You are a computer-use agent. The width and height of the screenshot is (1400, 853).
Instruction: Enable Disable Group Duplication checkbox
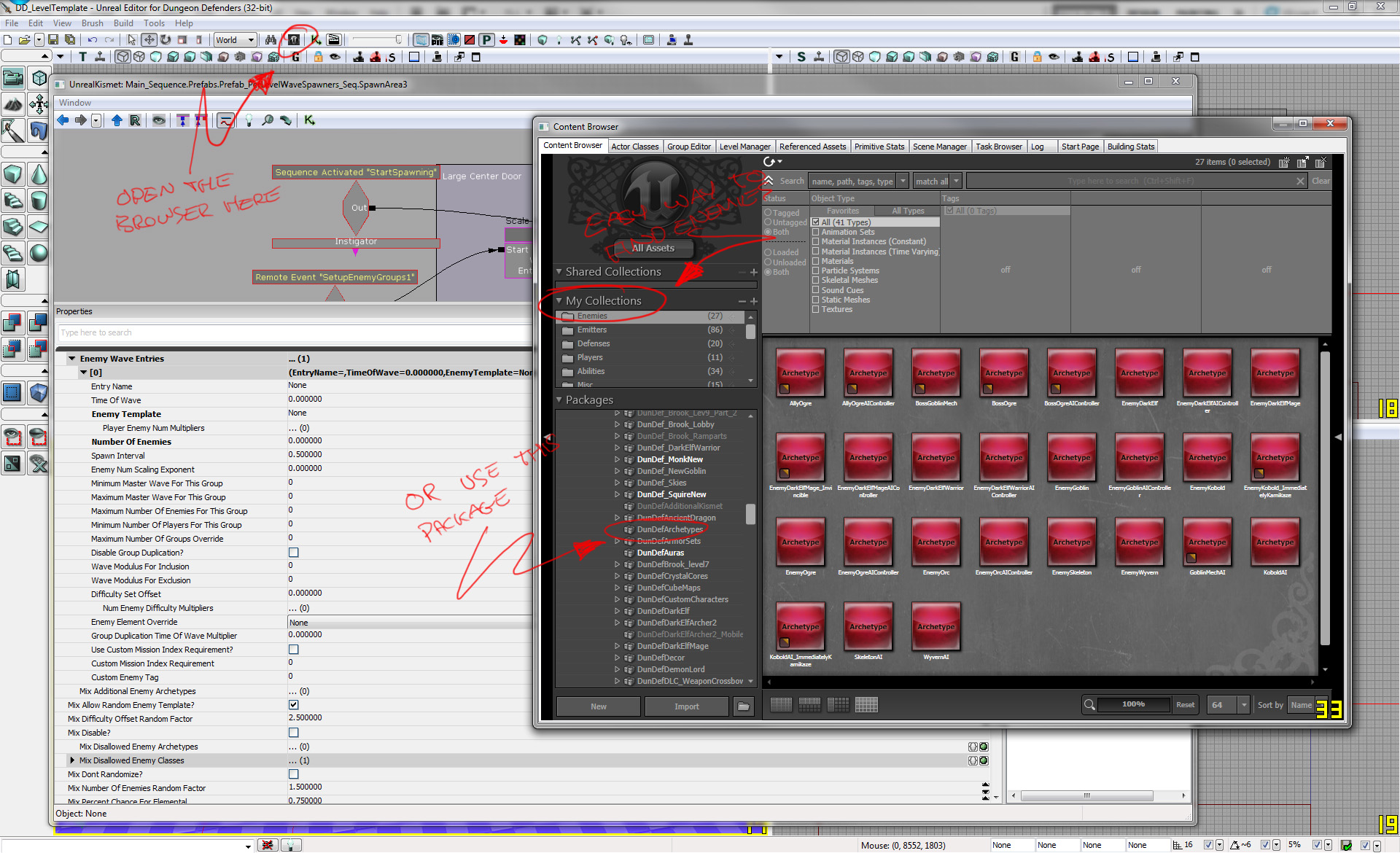click(293, 553)
